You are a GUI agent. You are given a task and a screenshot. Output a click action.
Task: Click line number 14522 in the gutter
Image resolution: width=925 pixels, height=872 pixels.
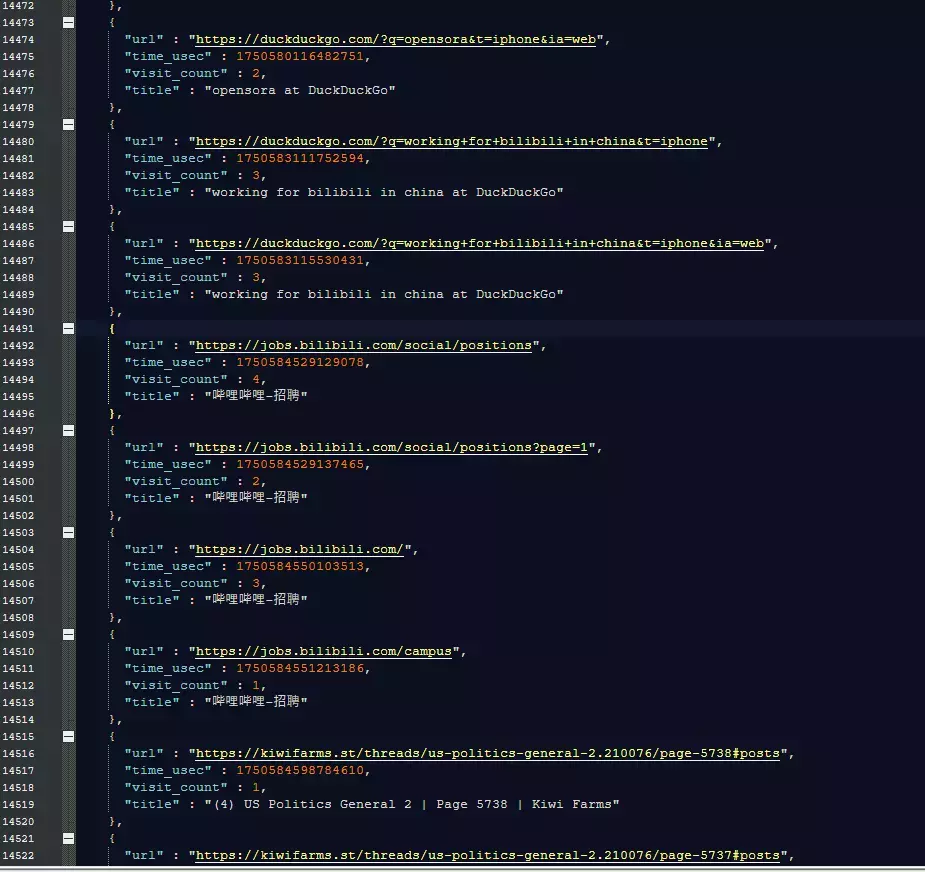coord(18,856)
